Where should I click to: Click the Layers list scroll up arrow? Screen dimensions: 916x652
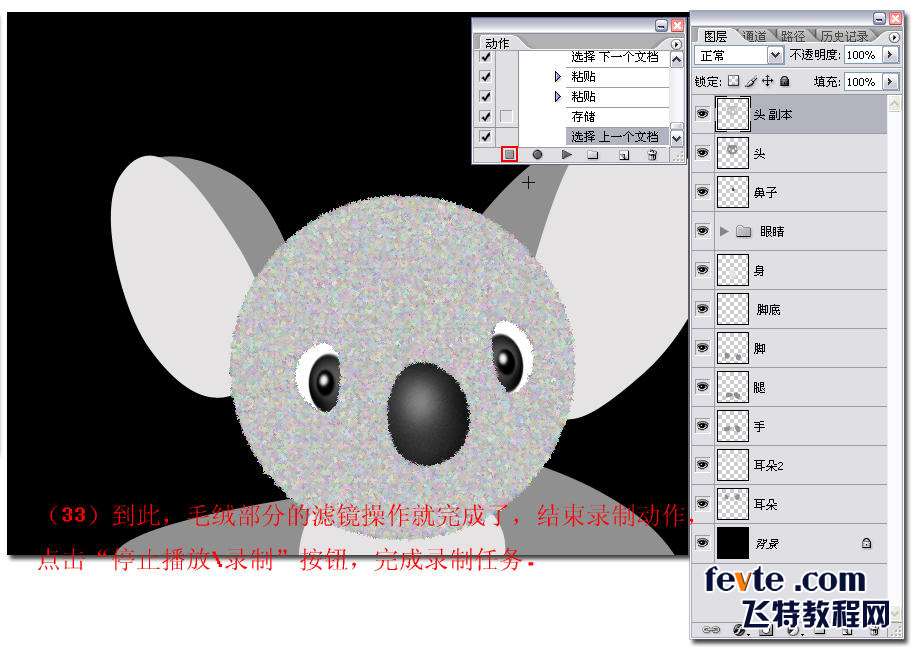click(x=894, y=104)
